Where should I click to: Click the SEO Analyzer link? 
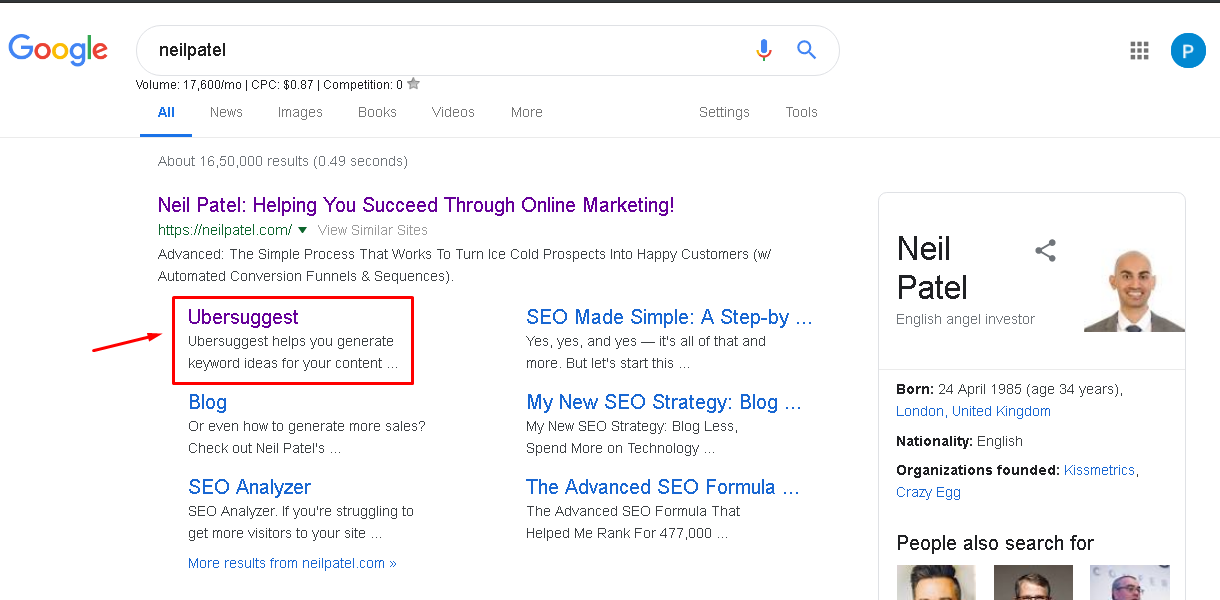tap(249, 487)
